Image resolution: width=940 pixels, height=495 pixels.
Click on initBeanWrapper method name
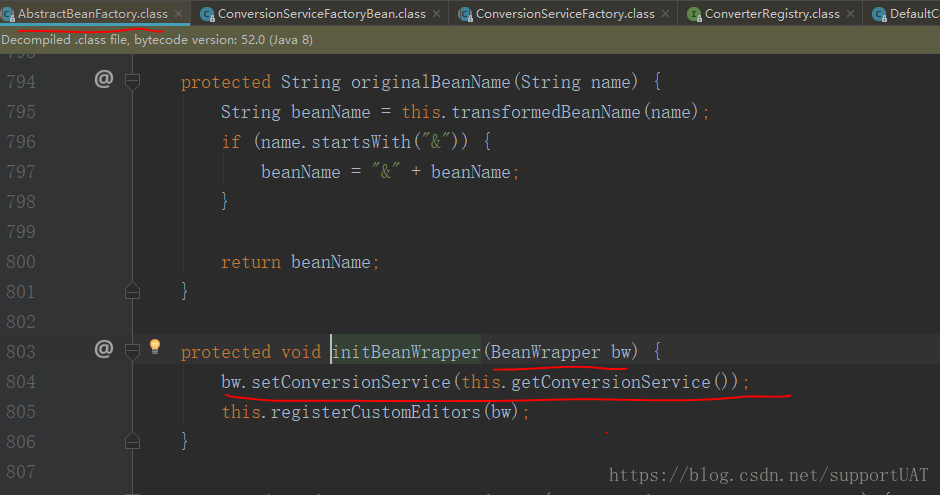(x=406, y=351)
